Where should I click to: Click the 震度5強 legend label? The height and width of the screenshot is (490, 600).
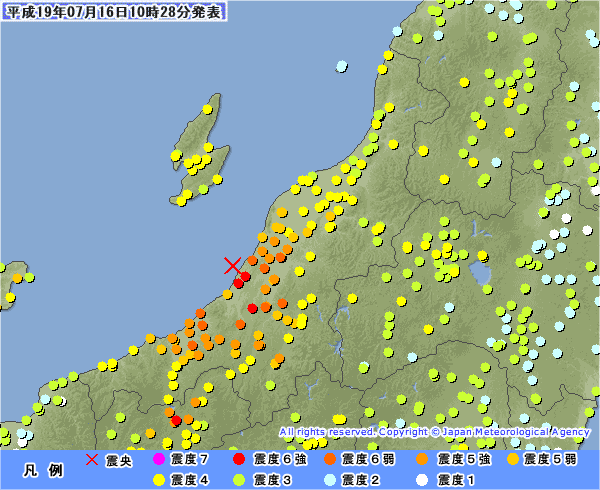(x=464, y=459)
